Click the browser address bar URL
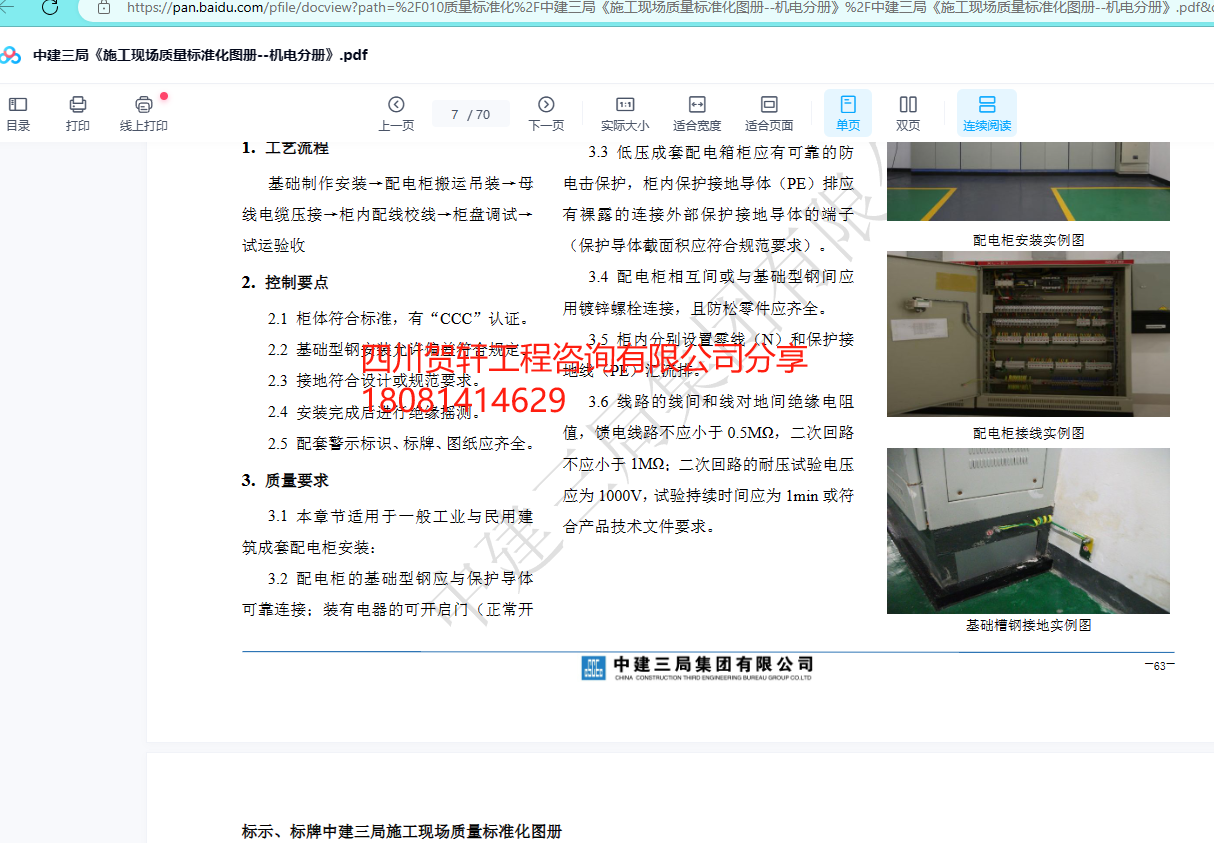The image size is (1214, 843). (x=670, y=7)
